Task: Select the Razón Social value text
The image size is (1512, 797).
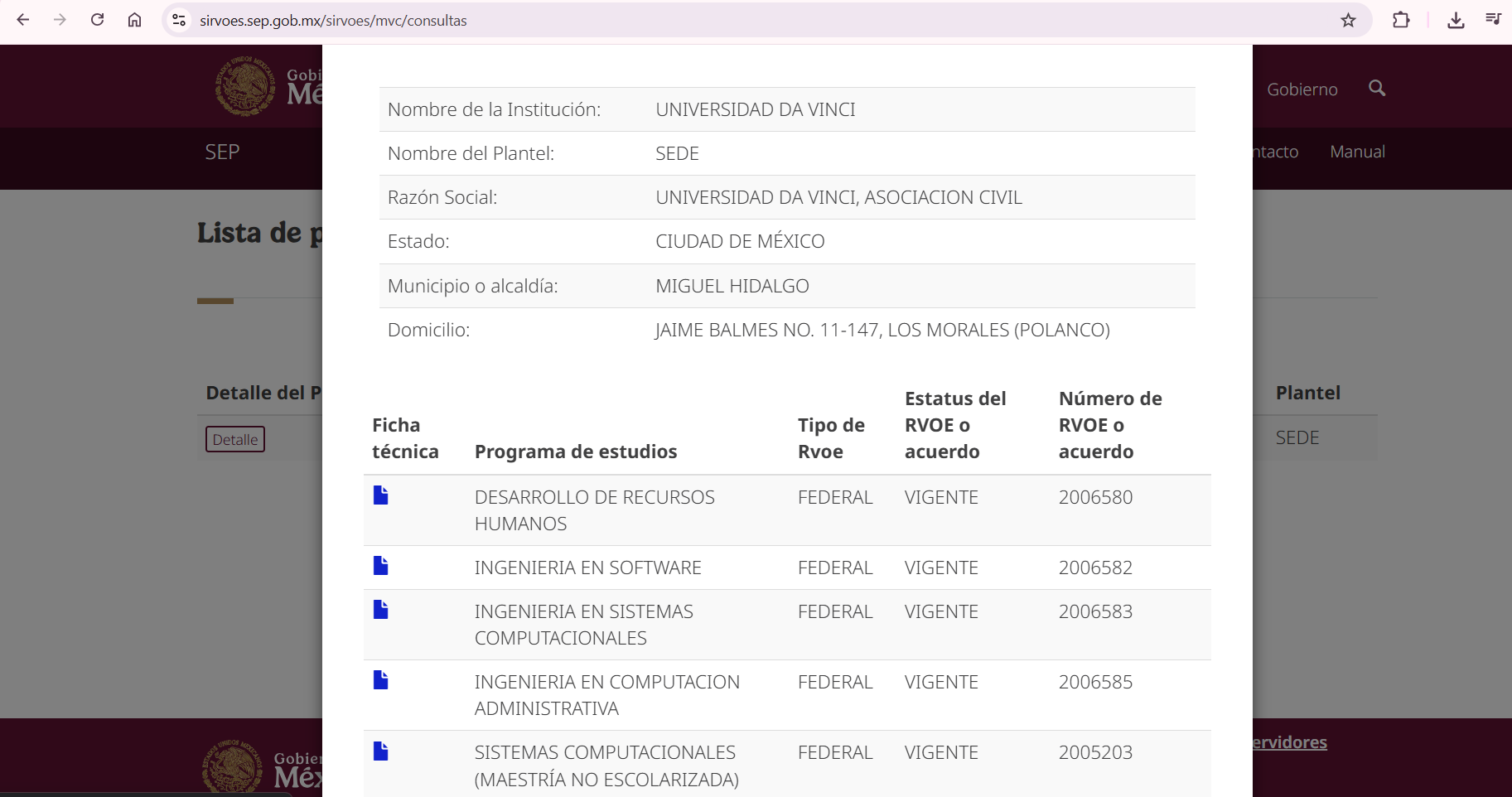Action: pyautogui.click(x=838, y=197)
